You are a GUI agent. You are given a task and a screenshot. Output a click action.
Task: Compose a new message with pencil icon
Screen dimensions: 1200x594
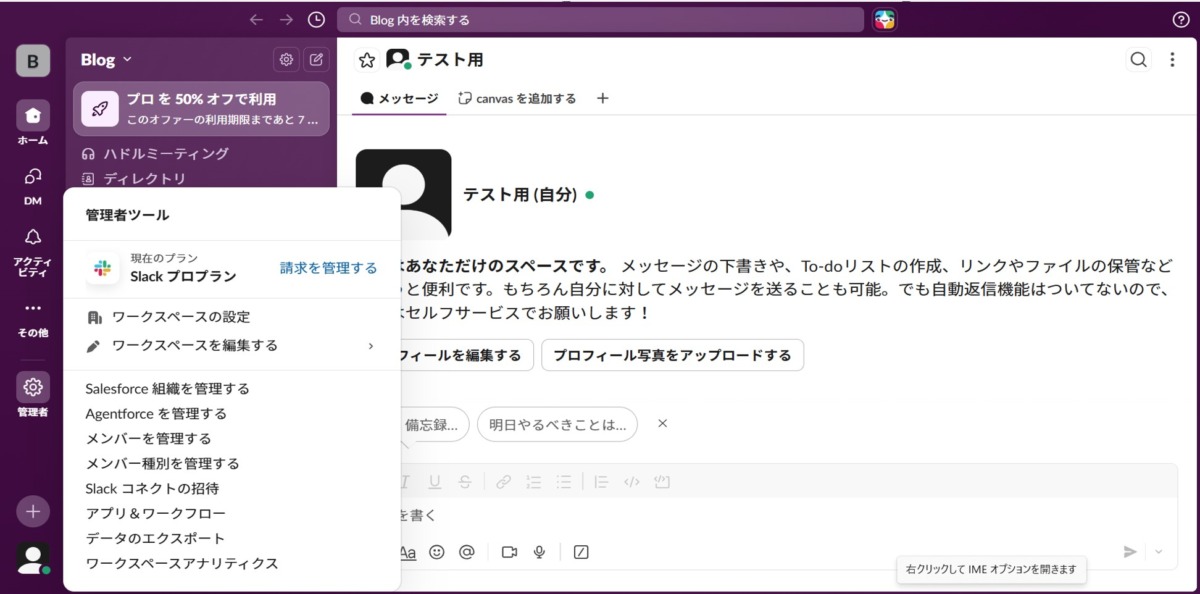coord(316,60)
